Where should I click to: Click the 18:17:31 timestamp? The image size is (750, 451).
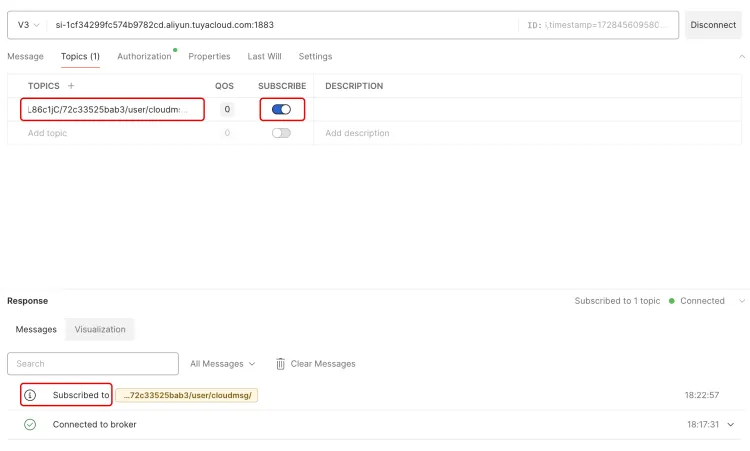(x=703, y=424)
